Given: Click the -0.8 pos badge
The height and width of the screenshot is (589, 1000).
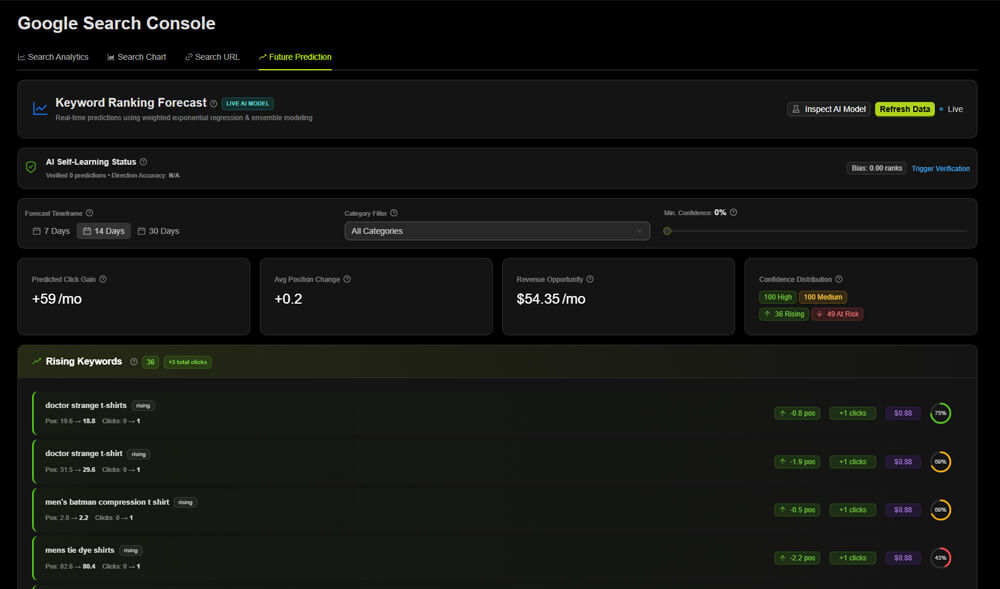Looking at the screenshot, I should pyautogui.click(x=797, y=413).
